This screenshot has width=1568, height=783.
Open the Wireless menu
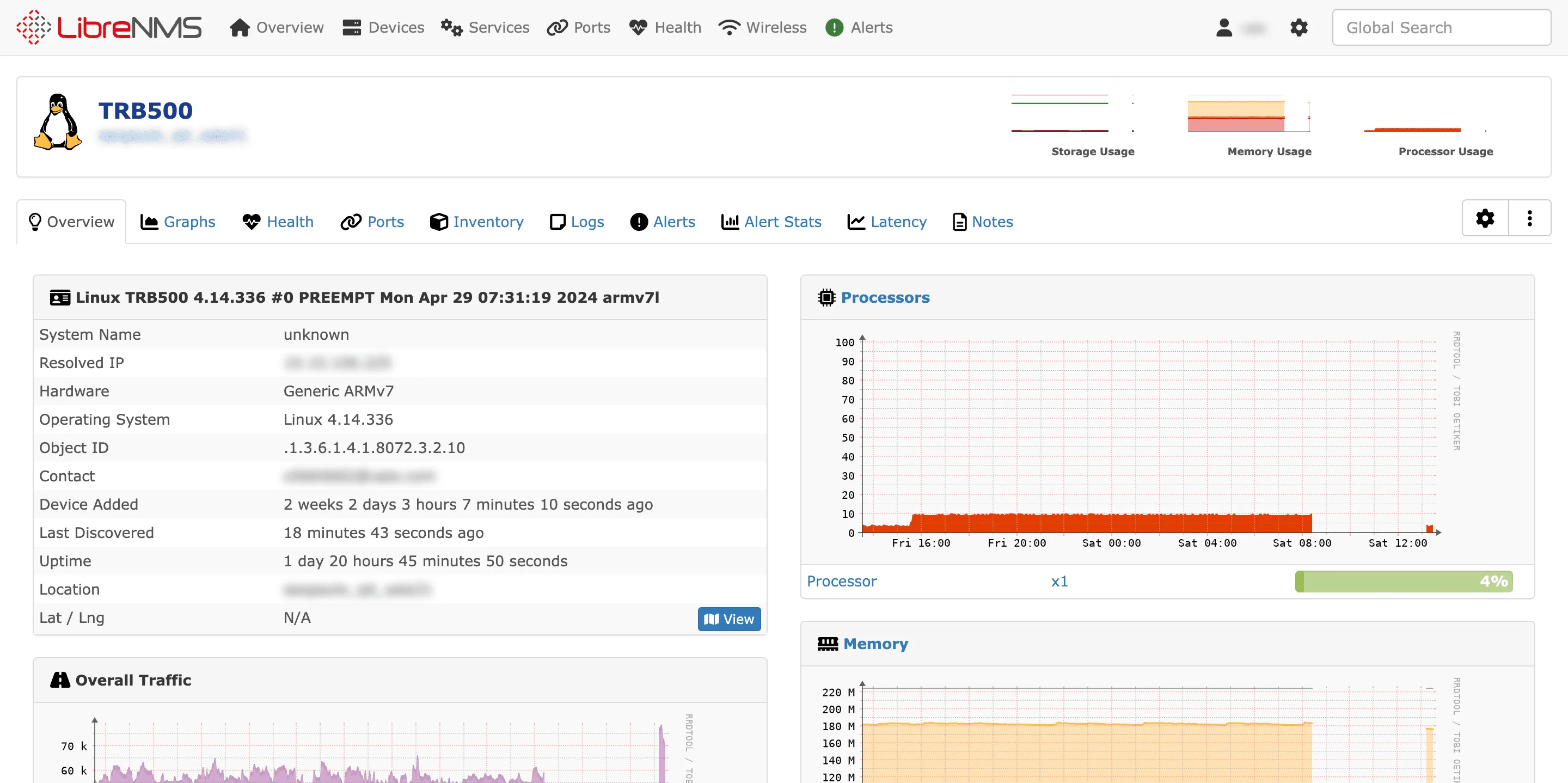pos(762,27)
